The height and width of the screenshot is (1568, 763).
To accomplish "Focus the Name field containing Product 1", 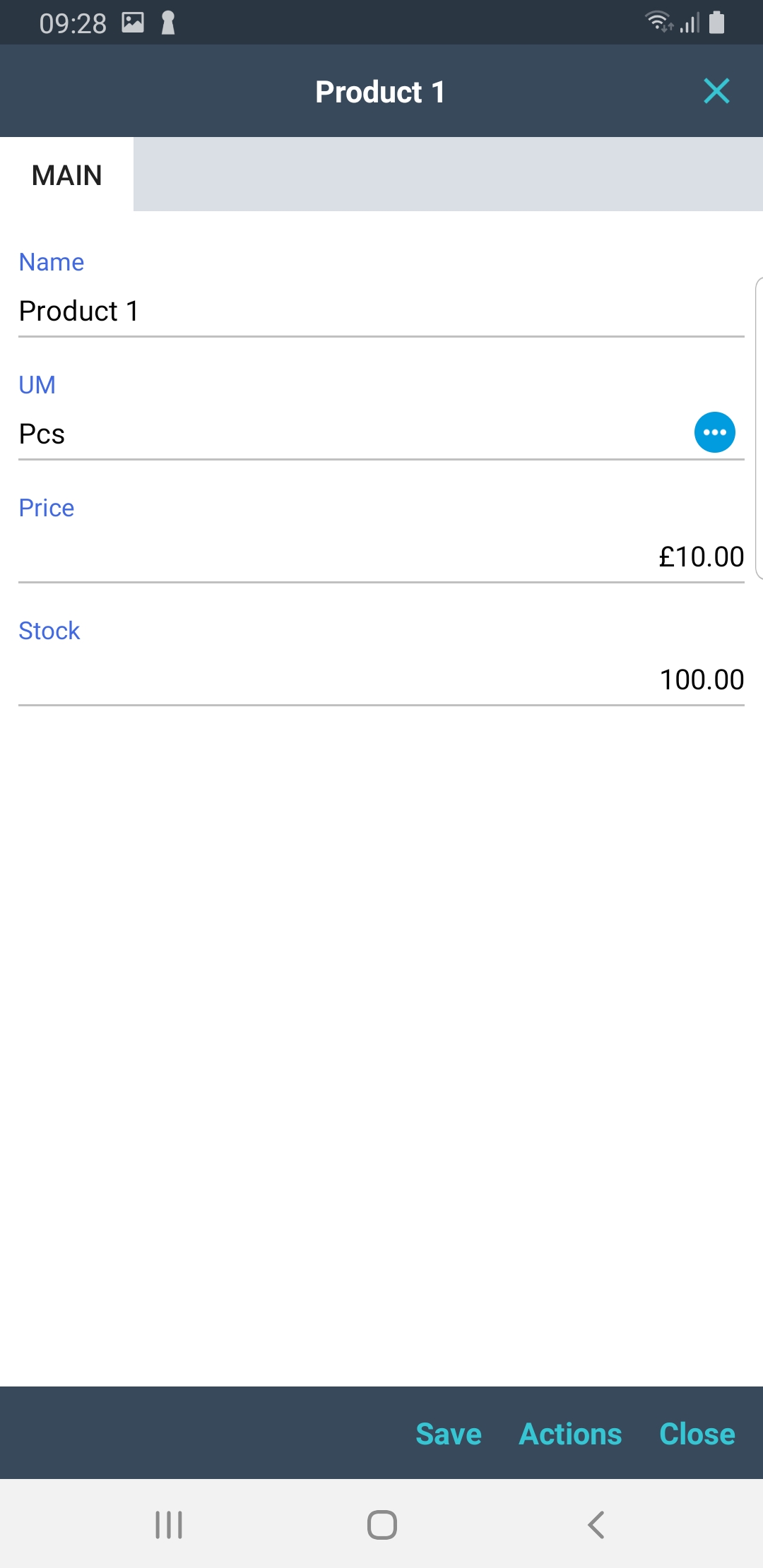I will 381,311.
